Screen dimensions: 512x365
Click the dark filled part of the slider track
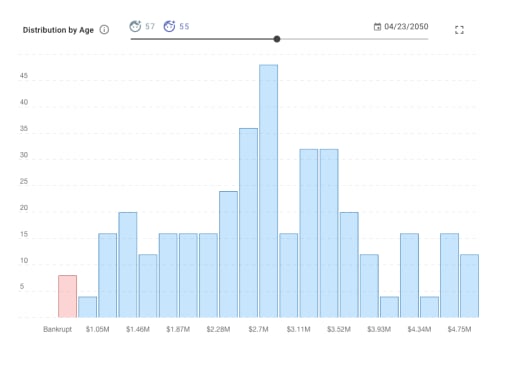pyautogui.click(x=202, y=39)
